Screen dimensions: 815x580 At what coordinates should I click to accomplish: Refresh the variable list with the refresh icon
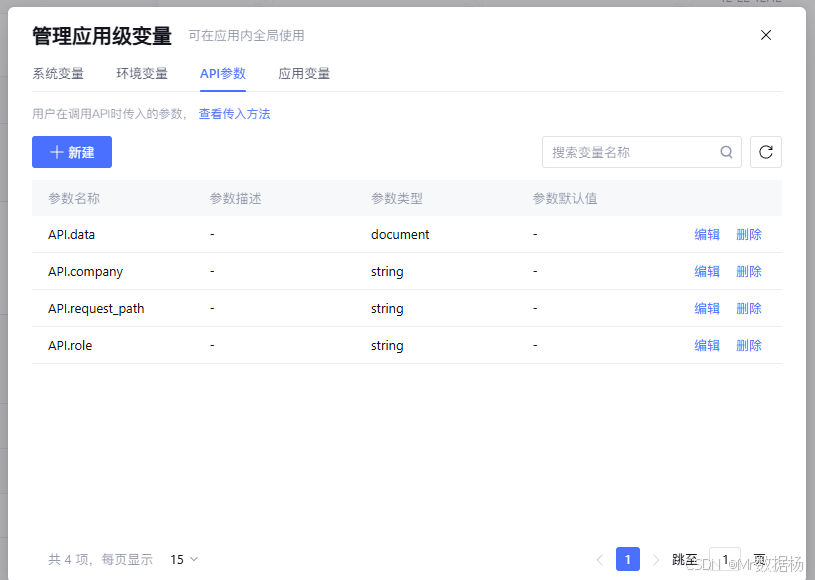[765, 151]
